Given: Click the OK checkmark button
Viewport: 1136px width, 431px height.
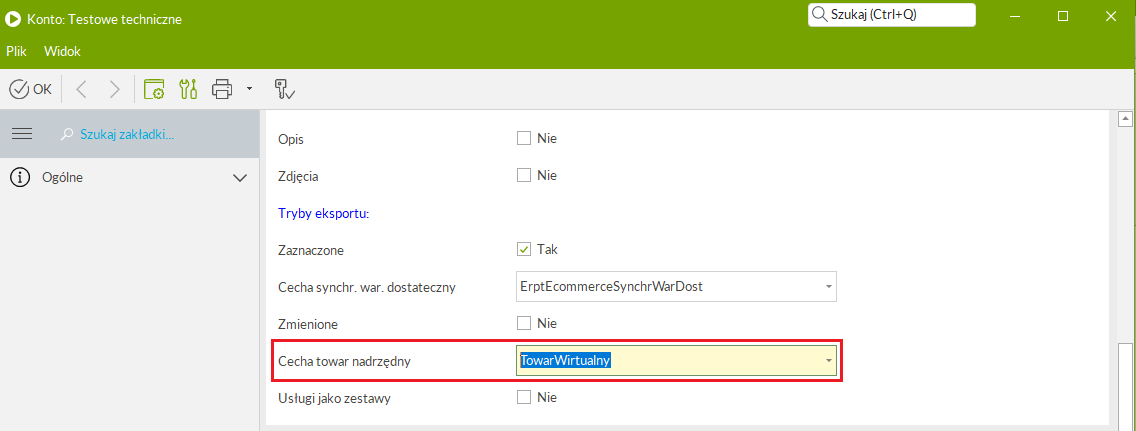Looking at the screenshot, I should point(30,89).
